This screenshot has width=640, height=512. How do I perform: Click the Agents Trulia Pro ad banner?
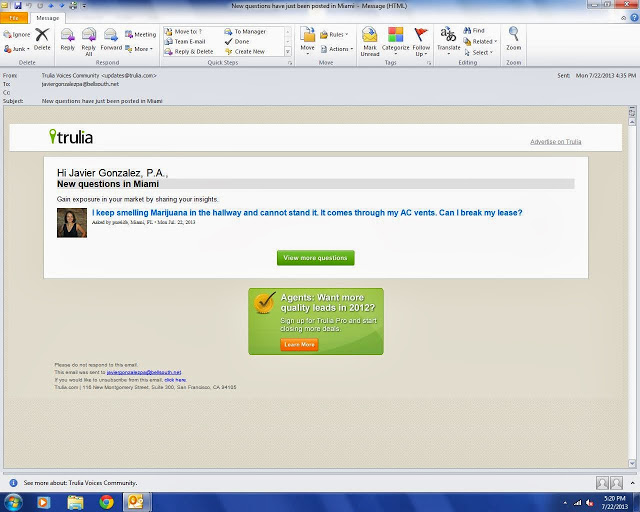[x=316, y=321]
